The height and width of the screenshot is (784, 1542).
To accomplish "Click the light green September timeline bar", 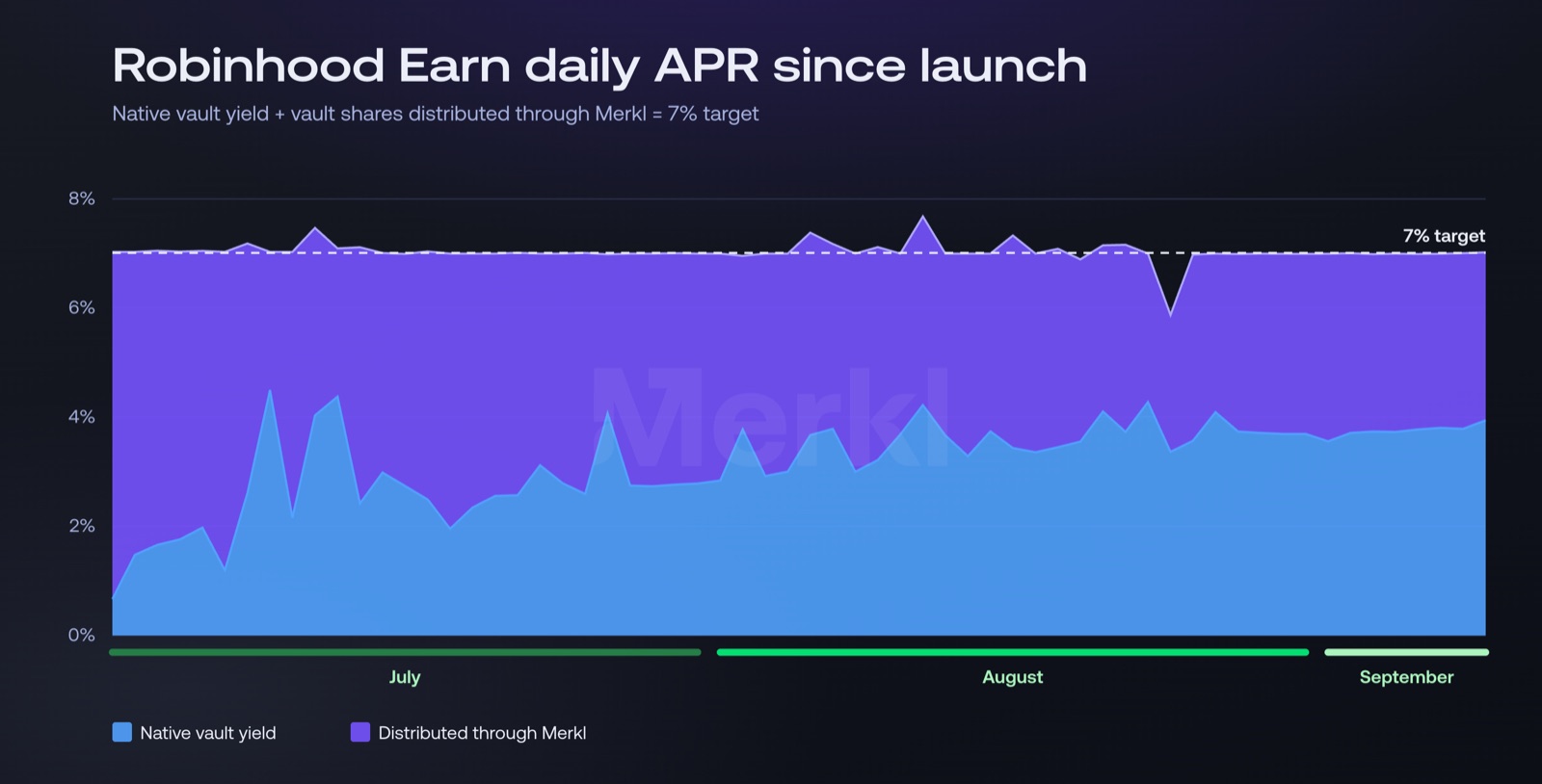I will (1407, 652).
